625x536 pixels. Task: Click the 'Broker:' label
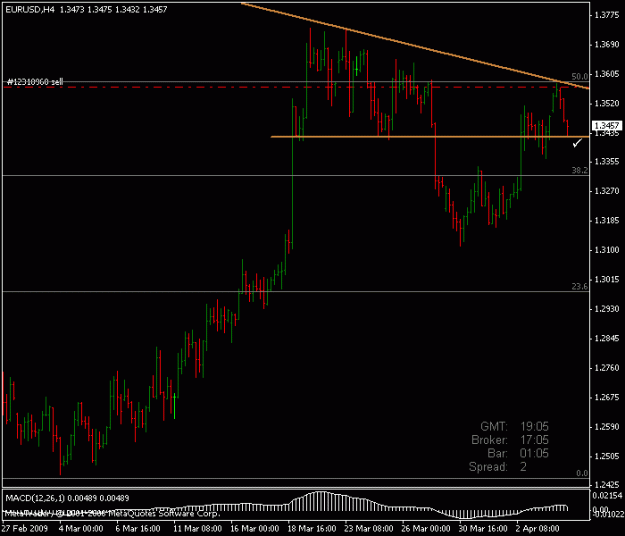489,440
